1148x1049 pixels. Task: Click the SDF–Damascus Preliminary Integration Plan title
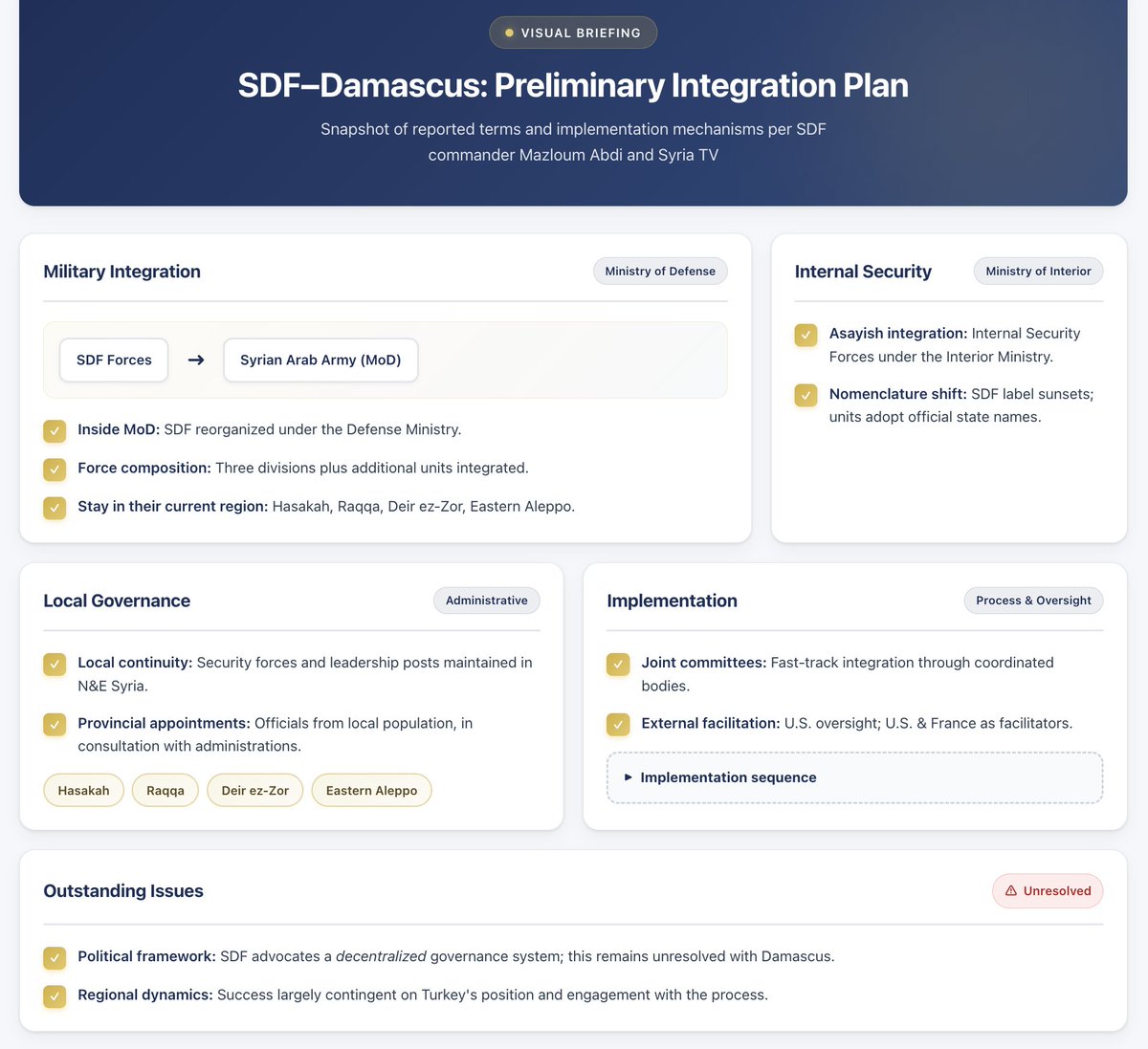(573, 85)
